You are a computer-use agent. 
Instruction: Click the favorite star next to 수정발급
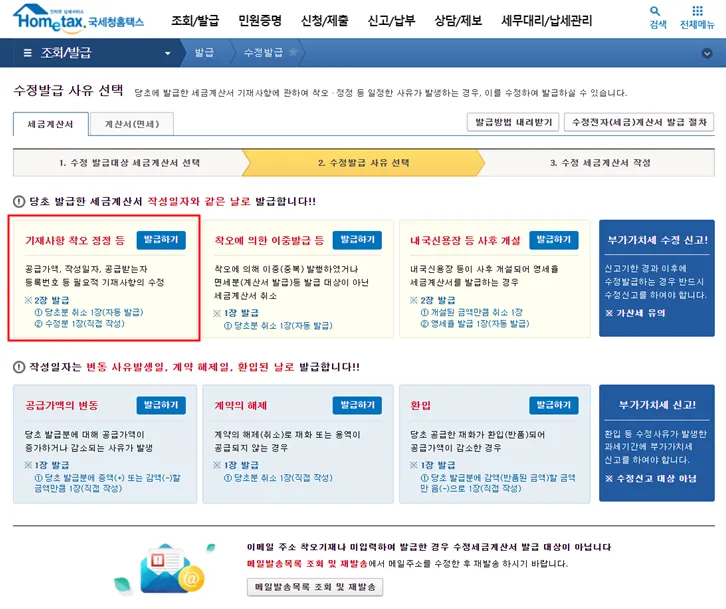click(293, 52)
